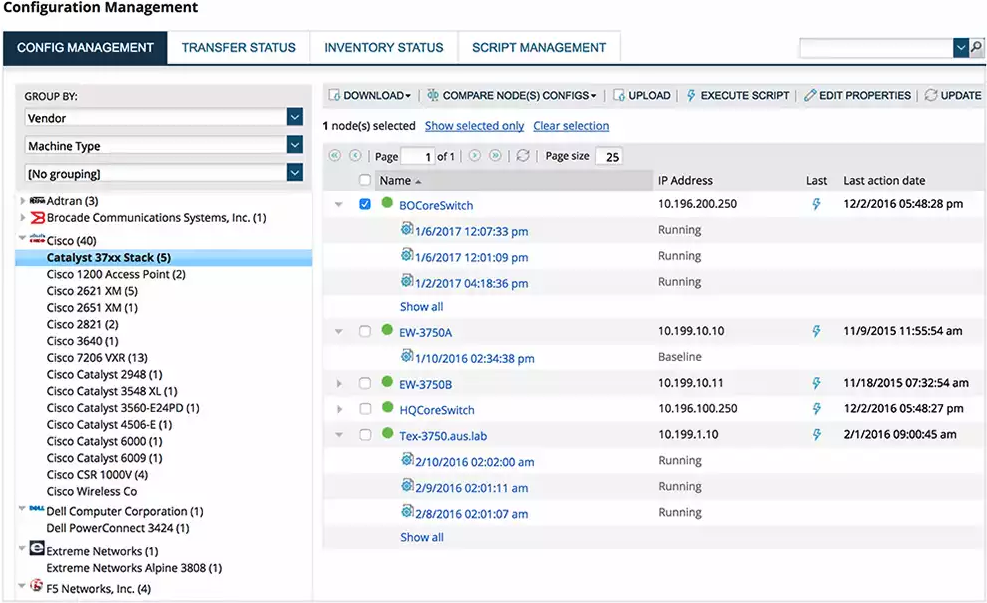Check the EW-3750A checkbox

click(x=365, y=331)
